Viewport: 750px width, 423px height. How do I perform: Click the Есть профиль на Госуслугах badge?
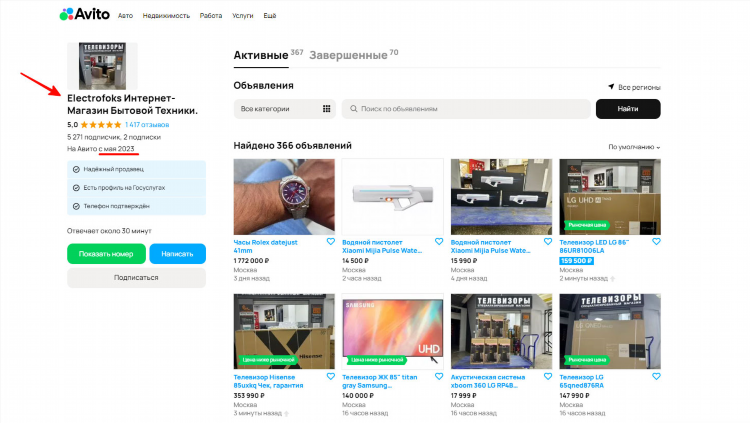136,188
